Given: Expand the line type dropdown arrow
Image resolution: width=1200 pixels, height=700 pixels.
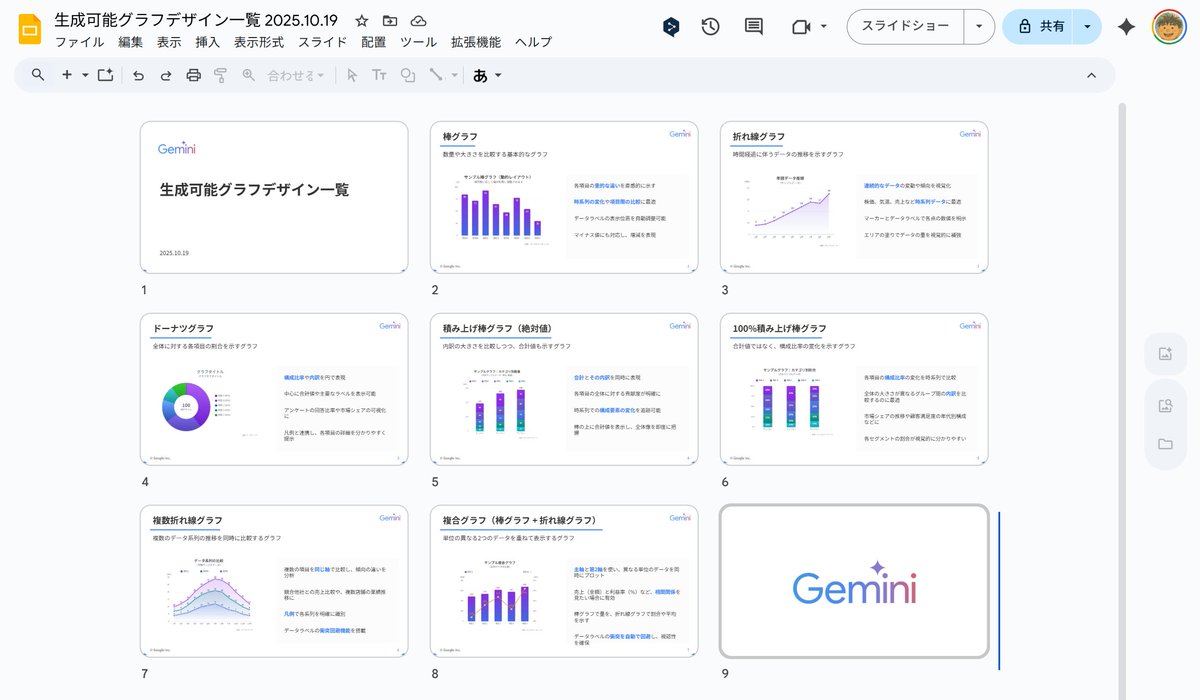Looking at the screenshot, I should click(x=454, y=75).
